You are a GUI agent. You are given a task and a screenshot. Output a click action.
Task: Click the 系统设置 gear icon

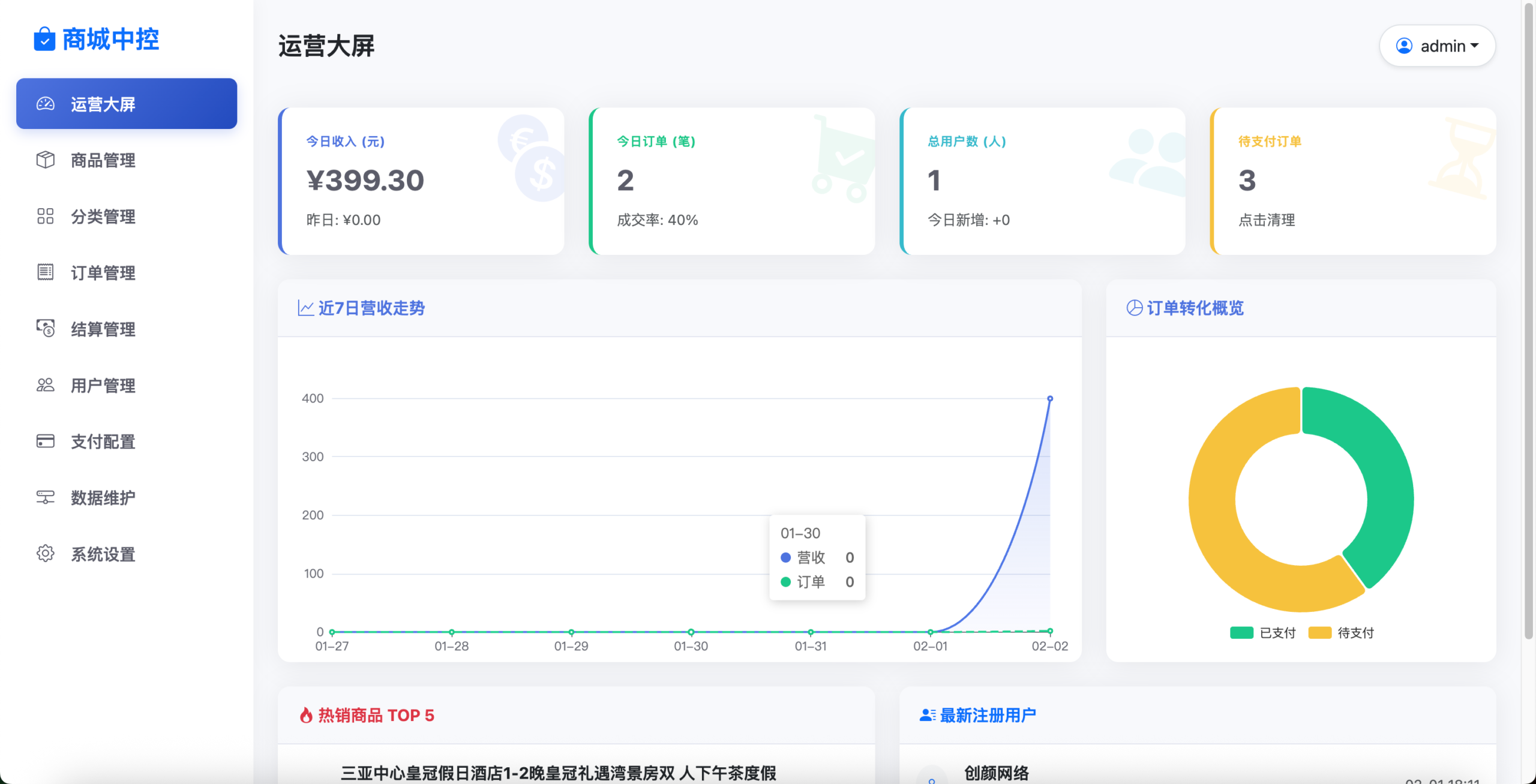point(45,554)
